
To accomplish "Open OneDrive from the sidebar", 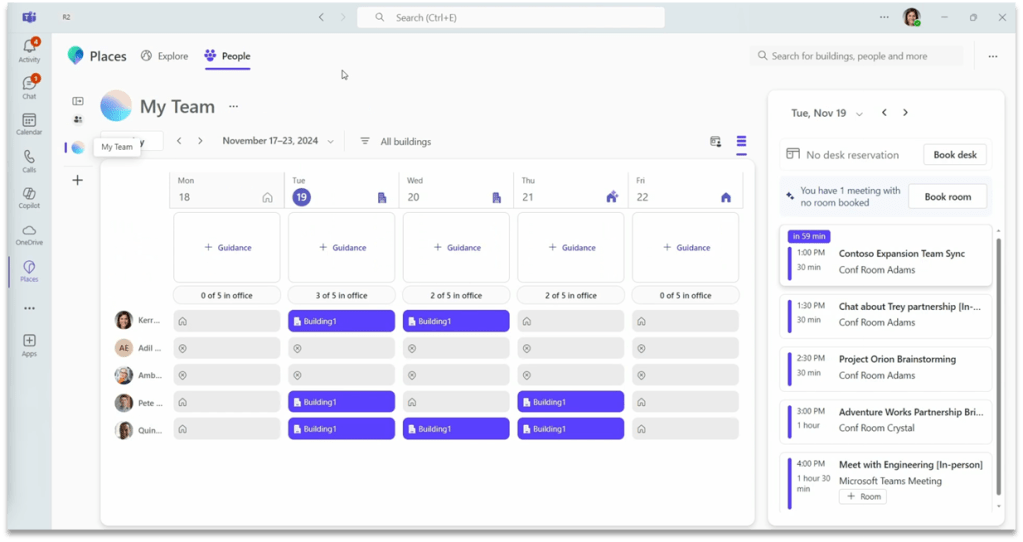I will pos(29,234).
